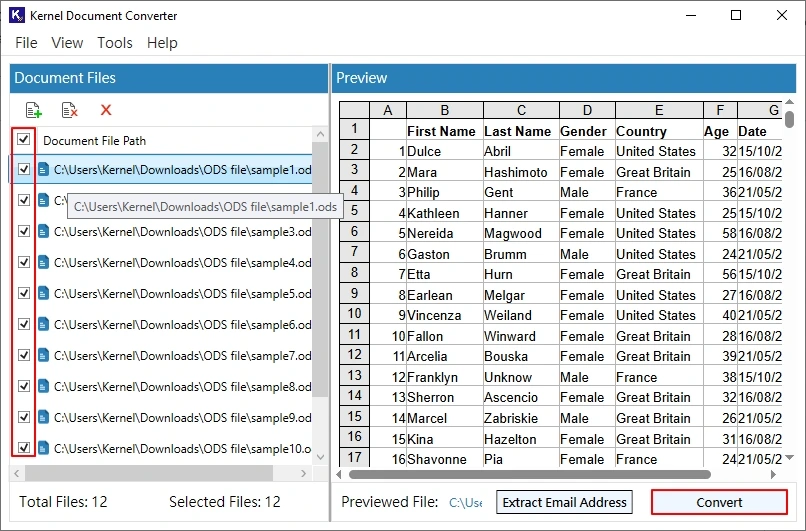Viewport: 806px width, 531px height.
Task: Click the 'Country' header cell
Action: coord(659,131)
